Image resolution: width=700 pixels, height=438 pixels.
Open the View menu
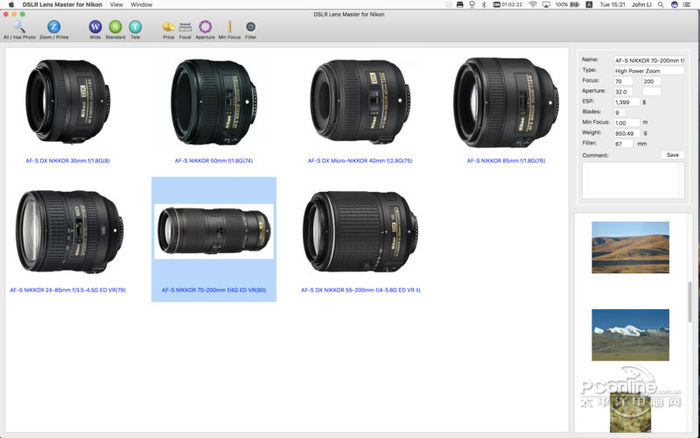pos(117,4)
